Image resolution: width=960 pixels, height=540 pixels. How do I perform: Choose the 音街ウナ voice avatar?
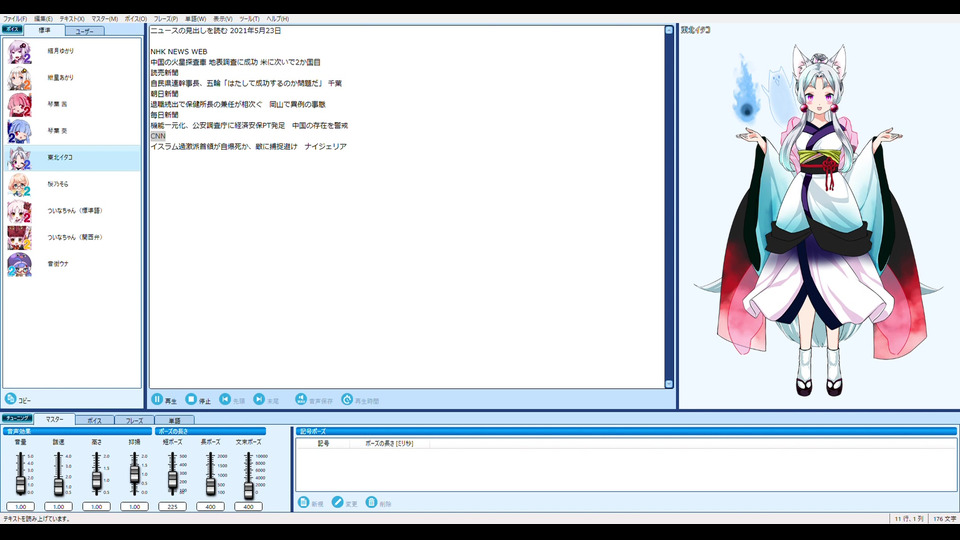(x=19, y=264)
